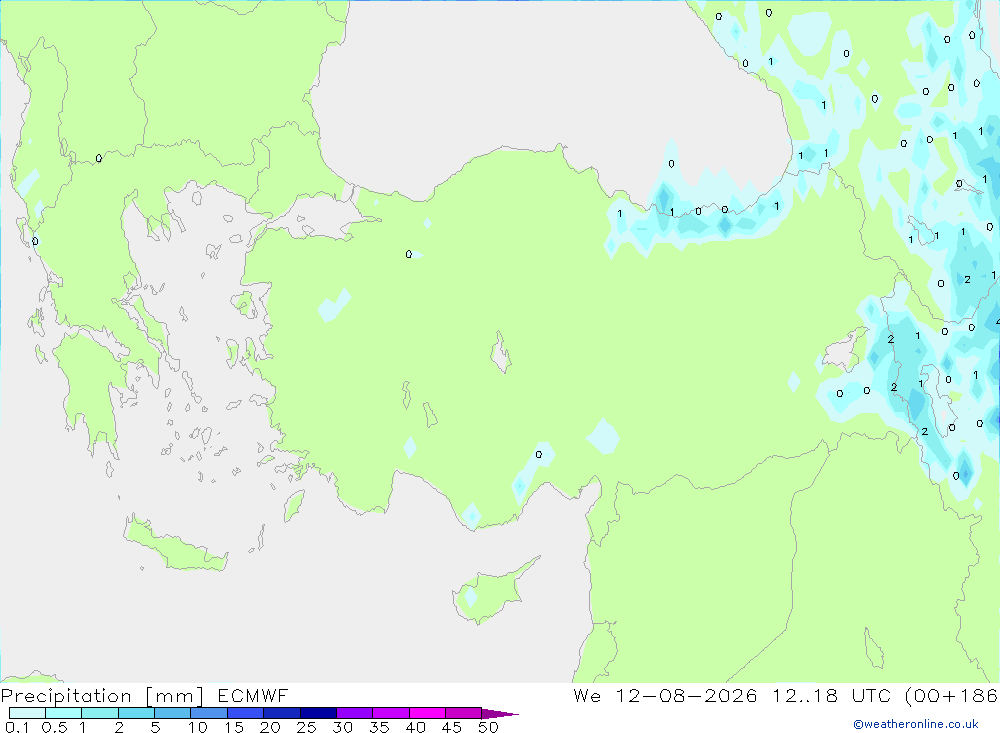Image resolution: width=1000 pixels, height=733 pixels.
Task: Click the '12..18' time range text
Action: coord(805,696)
